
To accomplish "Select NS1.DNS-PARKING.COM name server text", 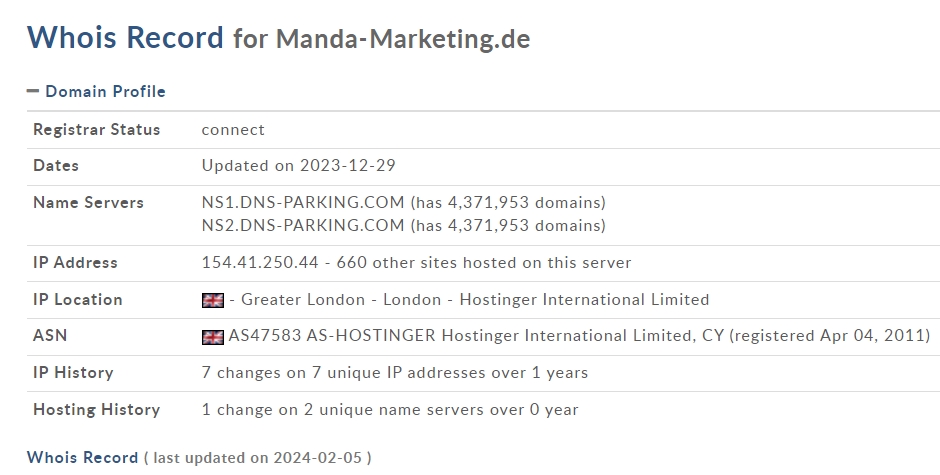I will point(303,202).
